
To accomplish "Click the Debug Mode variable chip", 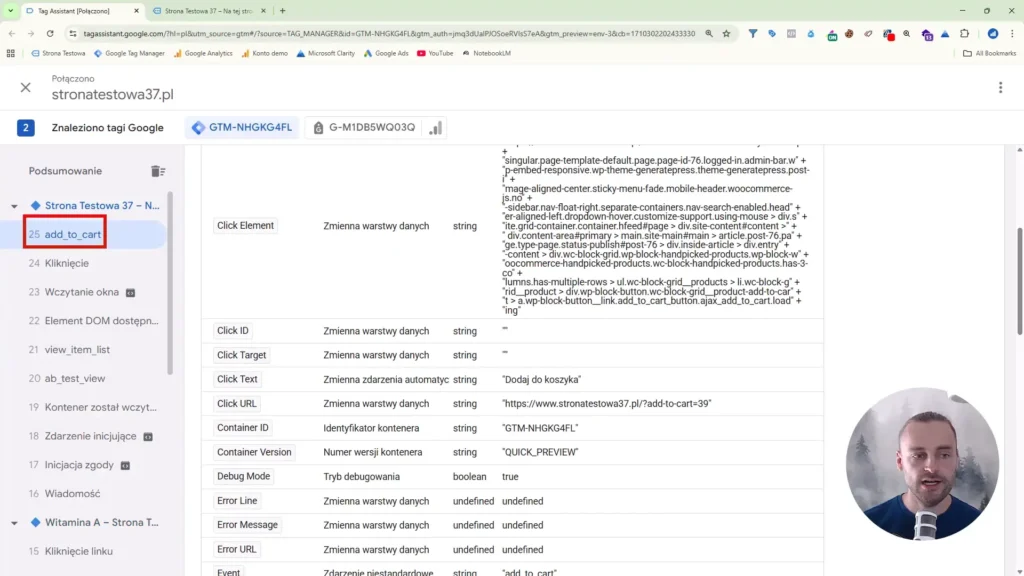I will click(244, 476).
